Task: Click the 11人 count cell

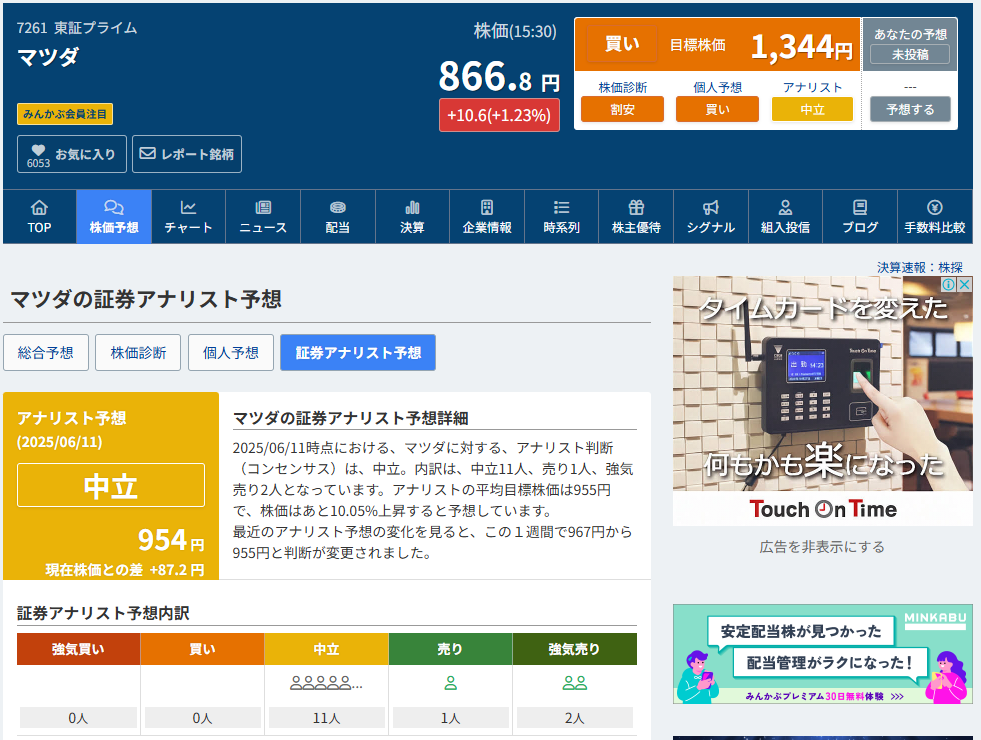Action: click(x=326, y=717)
